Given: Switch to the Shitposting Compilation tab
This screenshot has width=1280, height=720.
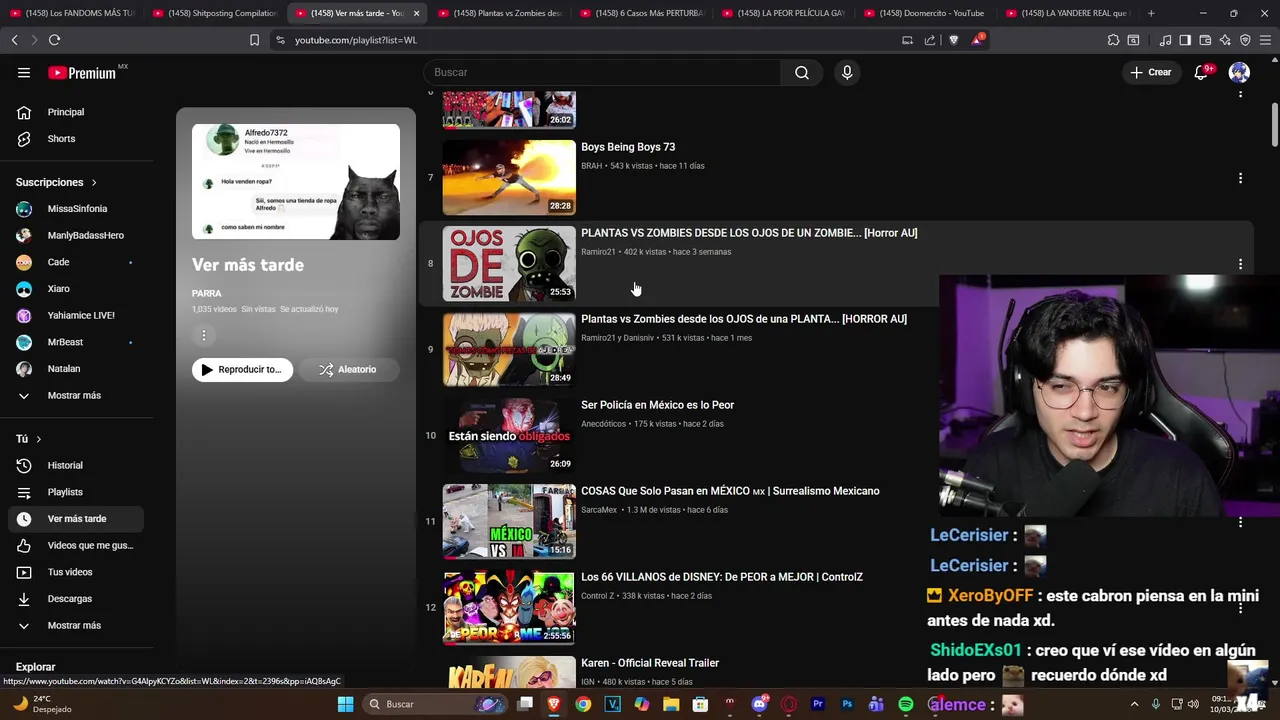Looking at the screenshot, I should (x=214, y=13).
